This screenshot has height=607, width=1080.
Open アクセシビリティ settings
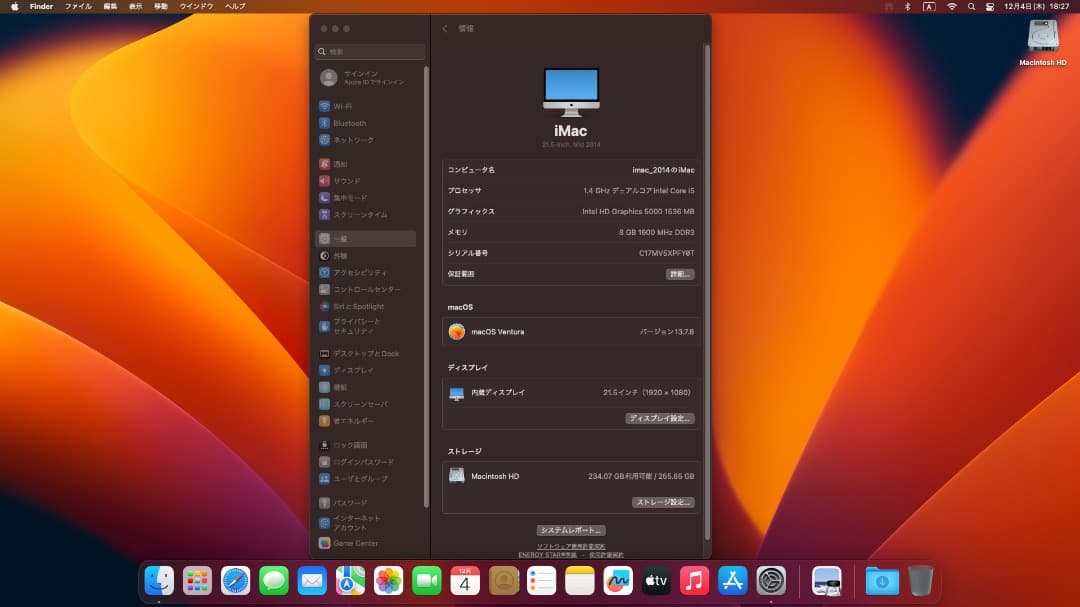[x=358, y=271]
